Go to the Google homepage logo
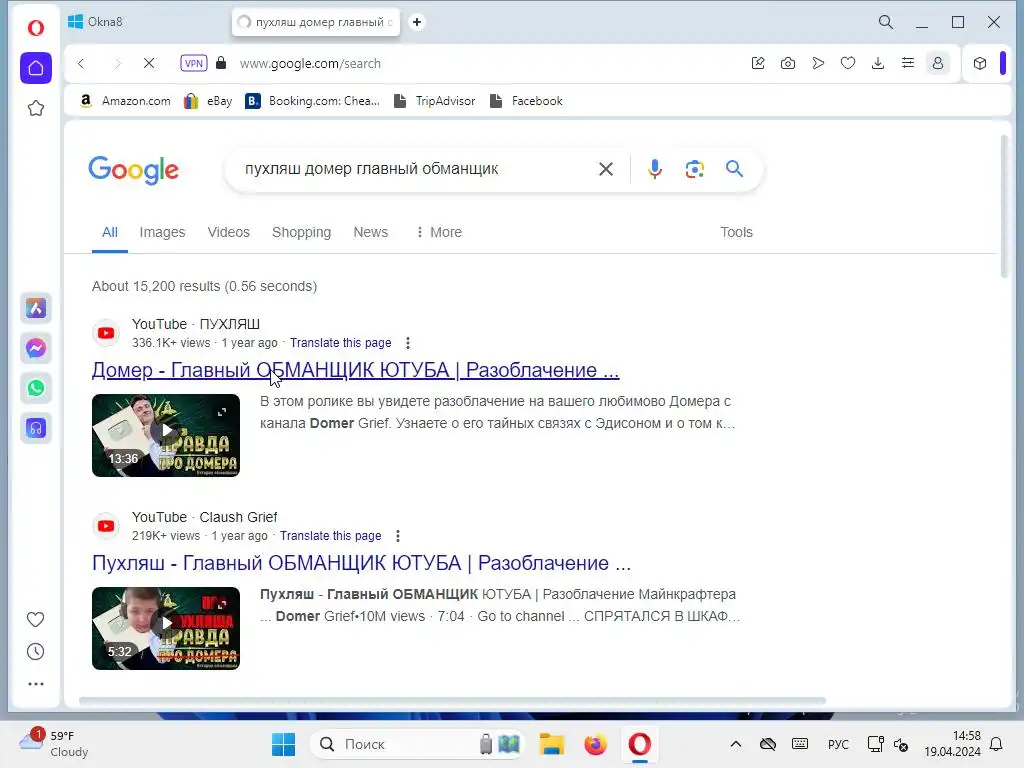 click(133, 170)
